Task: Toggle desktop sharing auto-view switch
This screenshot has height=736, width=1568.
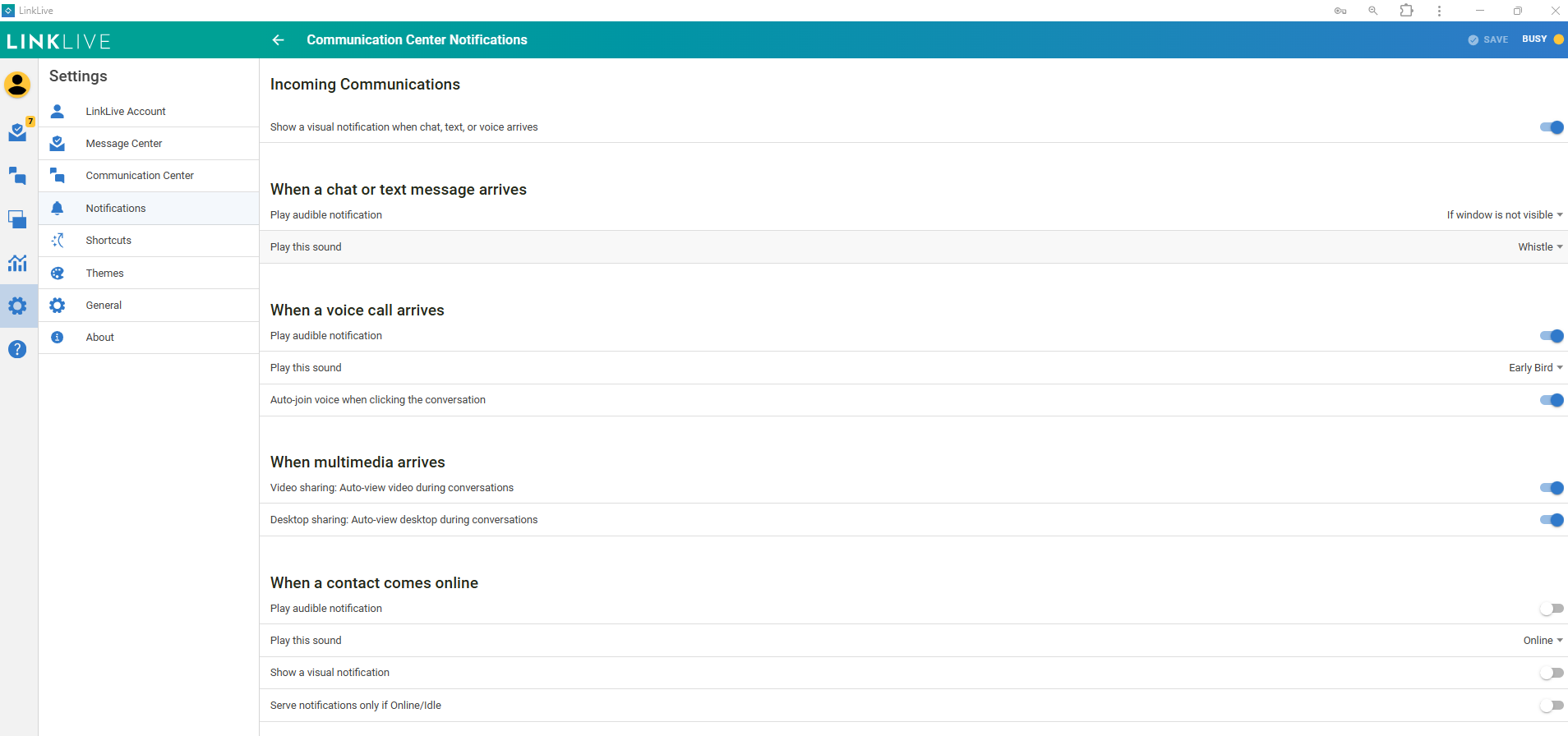Action: coord(1551,520)
